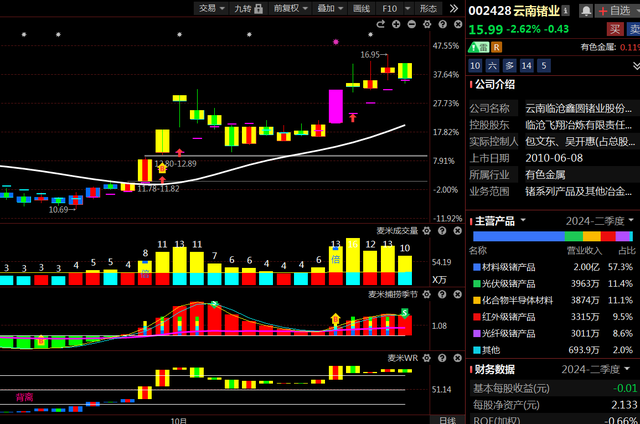Click the 实际控制人 value 包文东
The height and width of the screenshot is (424, 640).
(x=580, y=142)
